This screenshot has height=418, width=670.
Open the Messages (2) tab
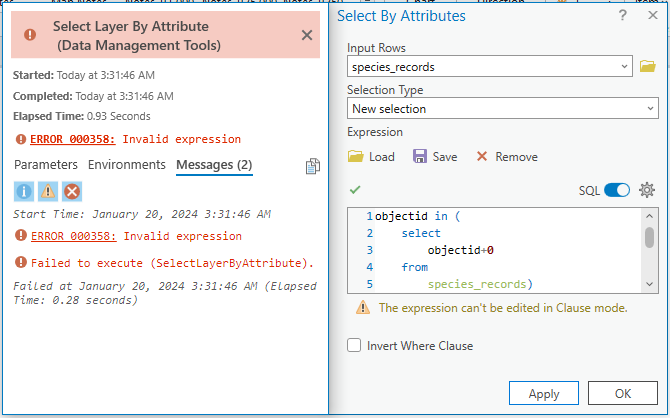pyautogui.click(x=214, y=164)
